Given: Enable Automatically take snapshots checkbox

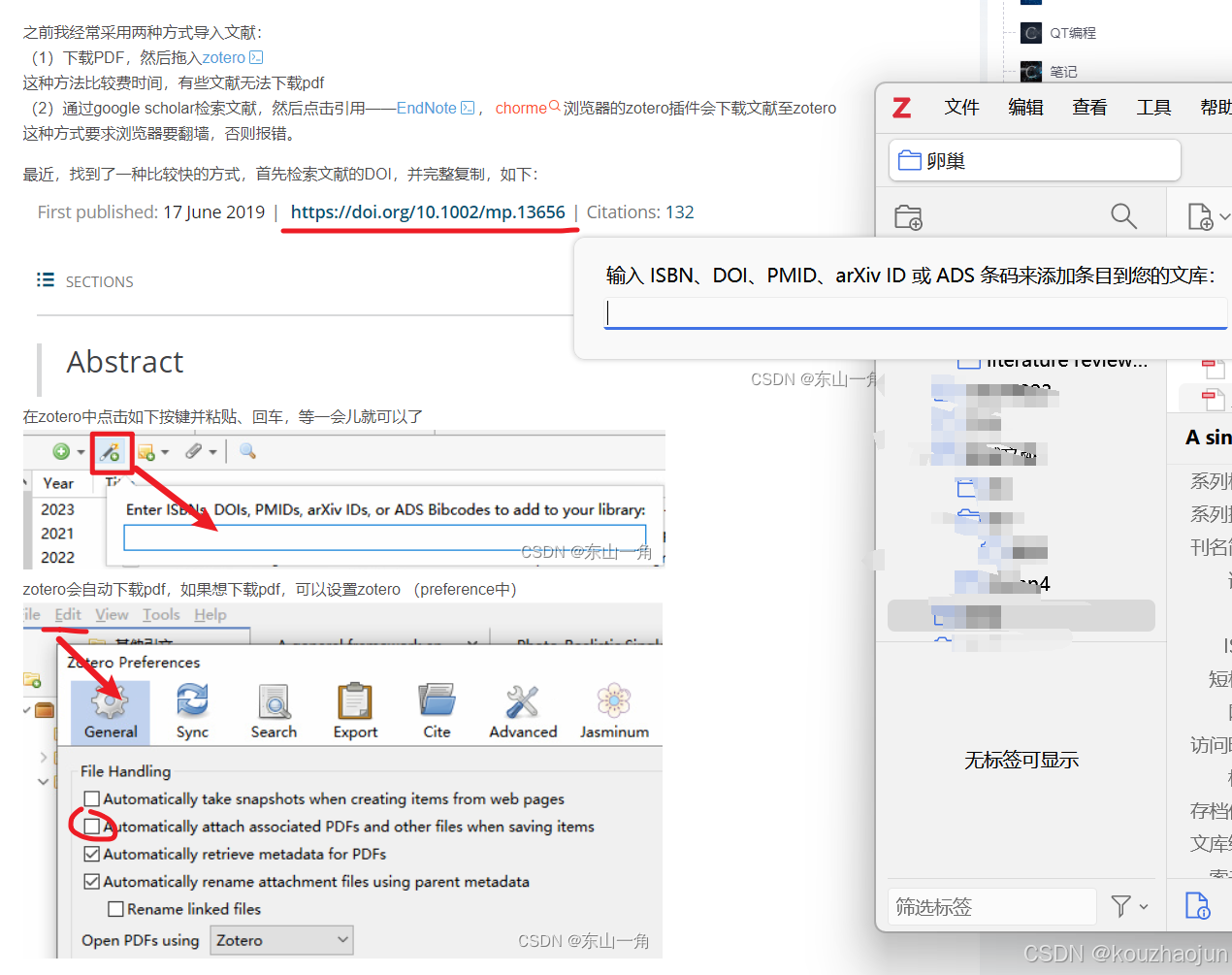Looking at the screenshot, I should [91, 798].
